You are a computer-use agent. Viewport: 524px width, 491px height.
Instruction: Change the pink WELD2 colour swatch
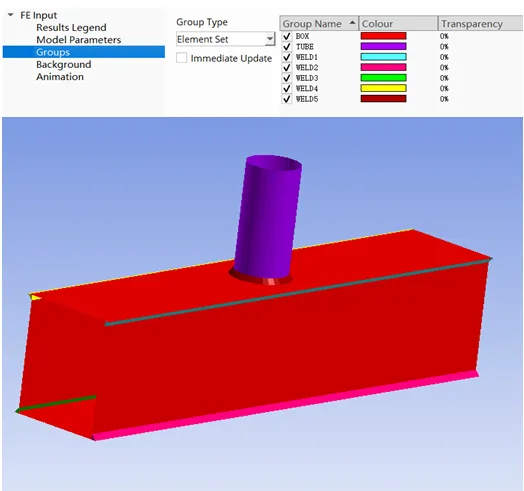tap(383, 68)
